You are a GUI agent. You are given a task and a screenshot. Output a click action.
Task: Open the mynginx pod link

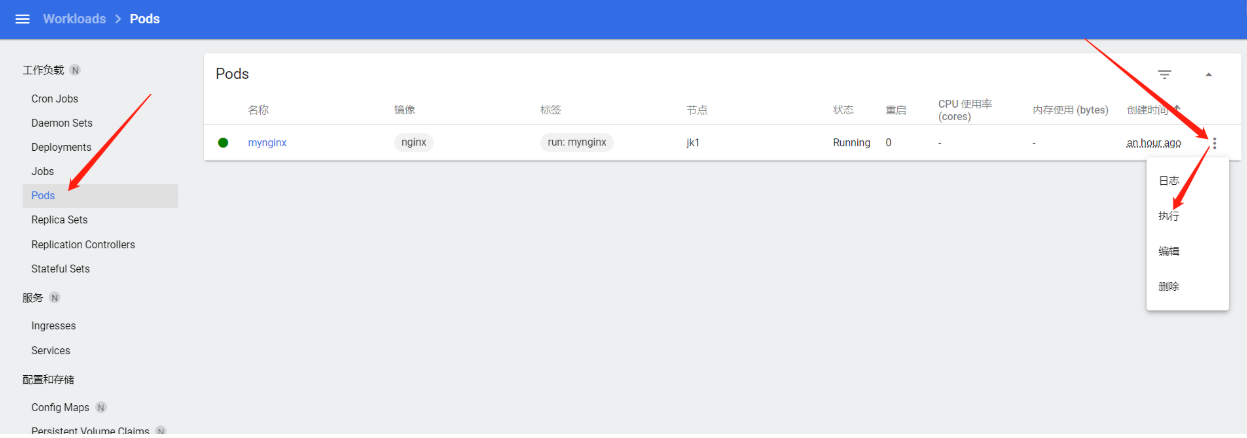267,143
